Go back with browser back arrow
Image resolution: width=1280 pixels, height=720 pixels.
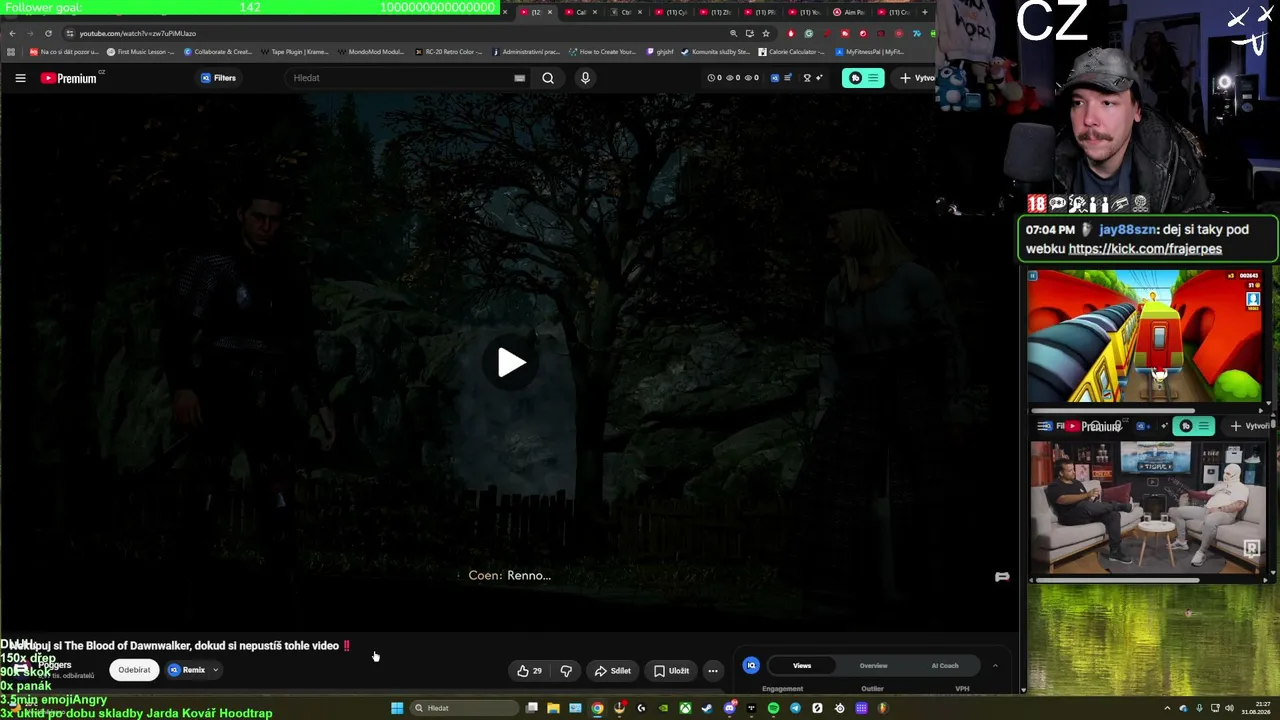coord(12,33)
